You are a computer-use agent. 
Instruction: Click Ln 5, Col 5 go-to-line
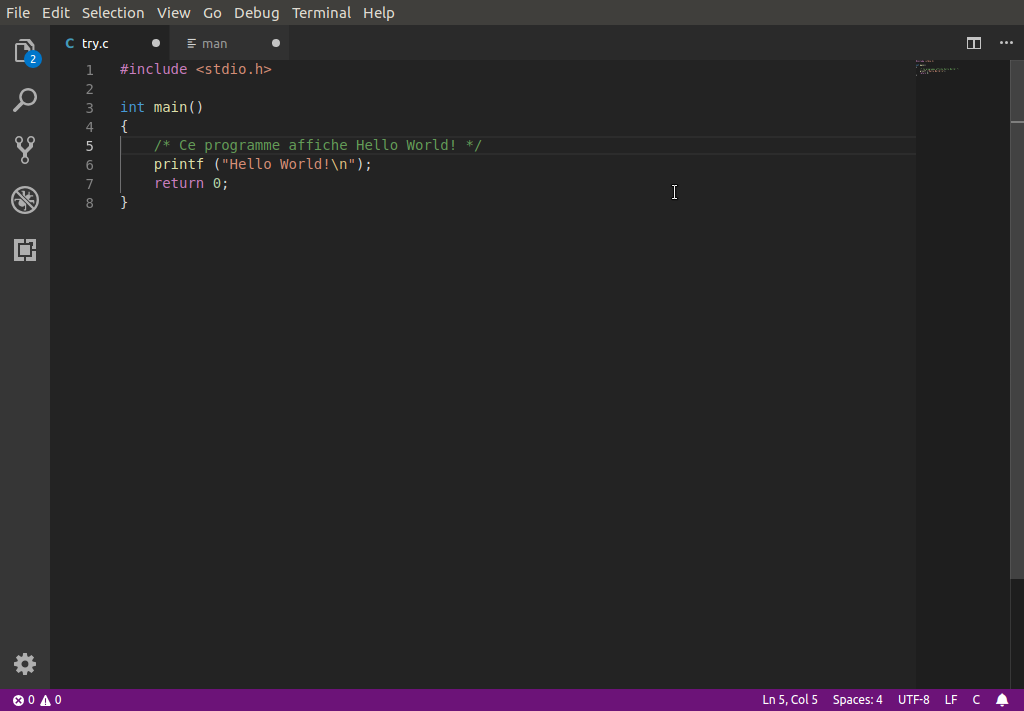click(x=790, y=700)
